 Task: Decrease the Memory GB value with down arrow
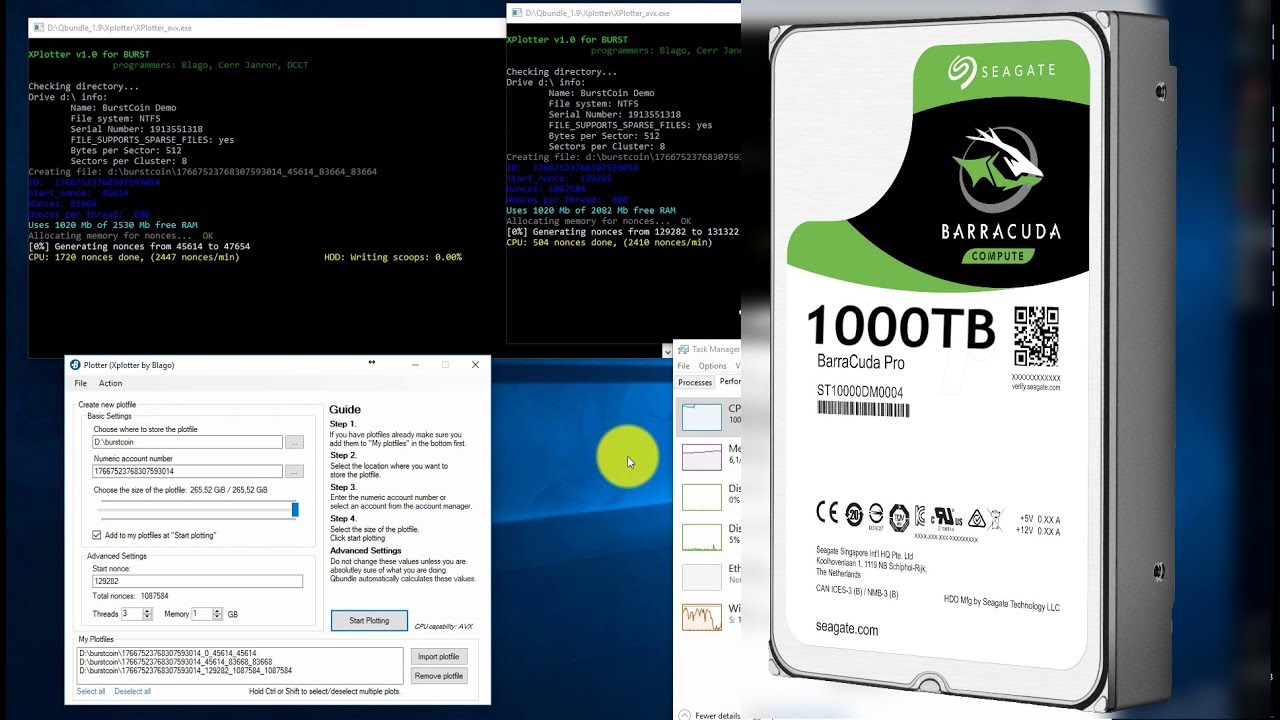point(219,617)
